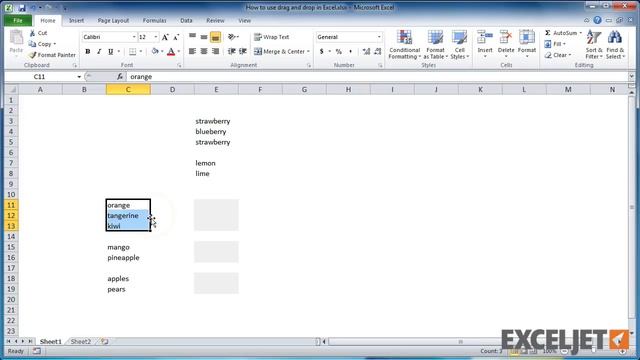Open Microsoft Excel Help question mark
The width and height of the screenshot is (640, 360).
point(597,20)
